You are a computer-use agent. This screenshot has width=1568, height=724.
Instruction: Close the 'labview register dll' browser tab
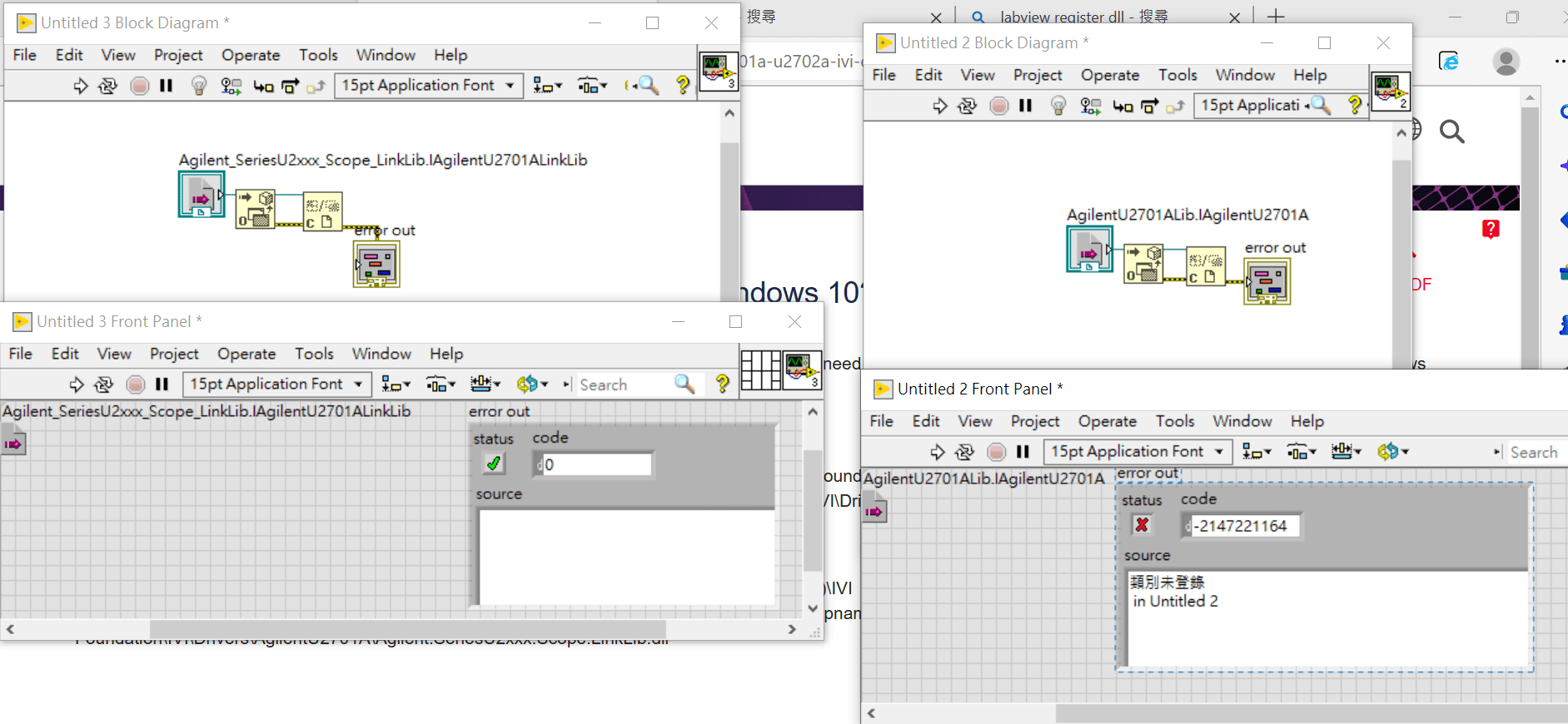coord(1234,17)
